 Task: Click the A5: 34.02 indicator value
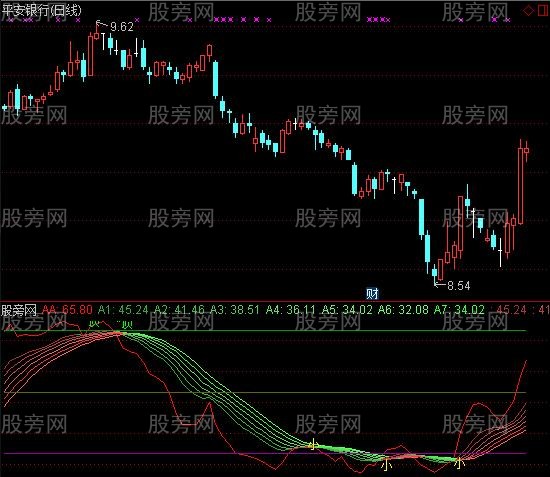tap(347, 310)
